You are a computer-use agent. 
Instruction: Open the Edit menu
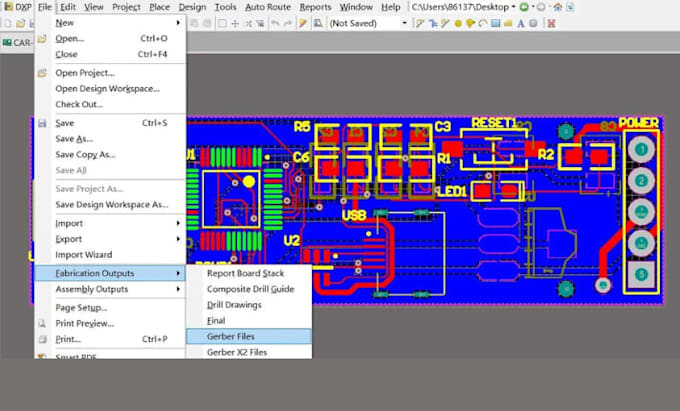[x=68, y=7]
